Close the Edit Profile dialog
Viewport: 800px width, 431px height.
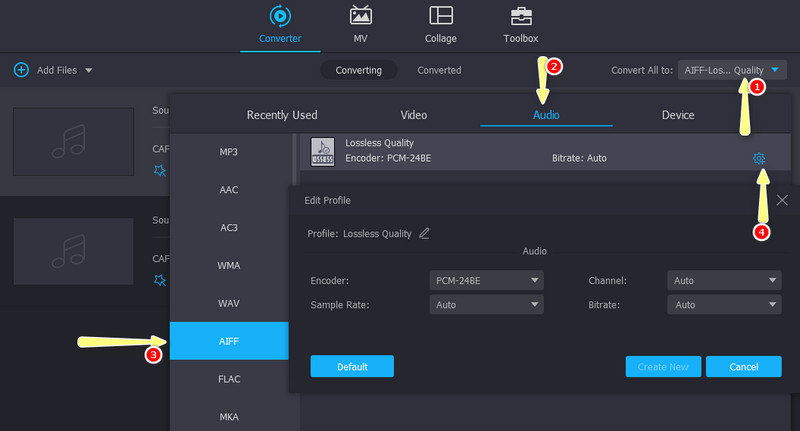782,200
